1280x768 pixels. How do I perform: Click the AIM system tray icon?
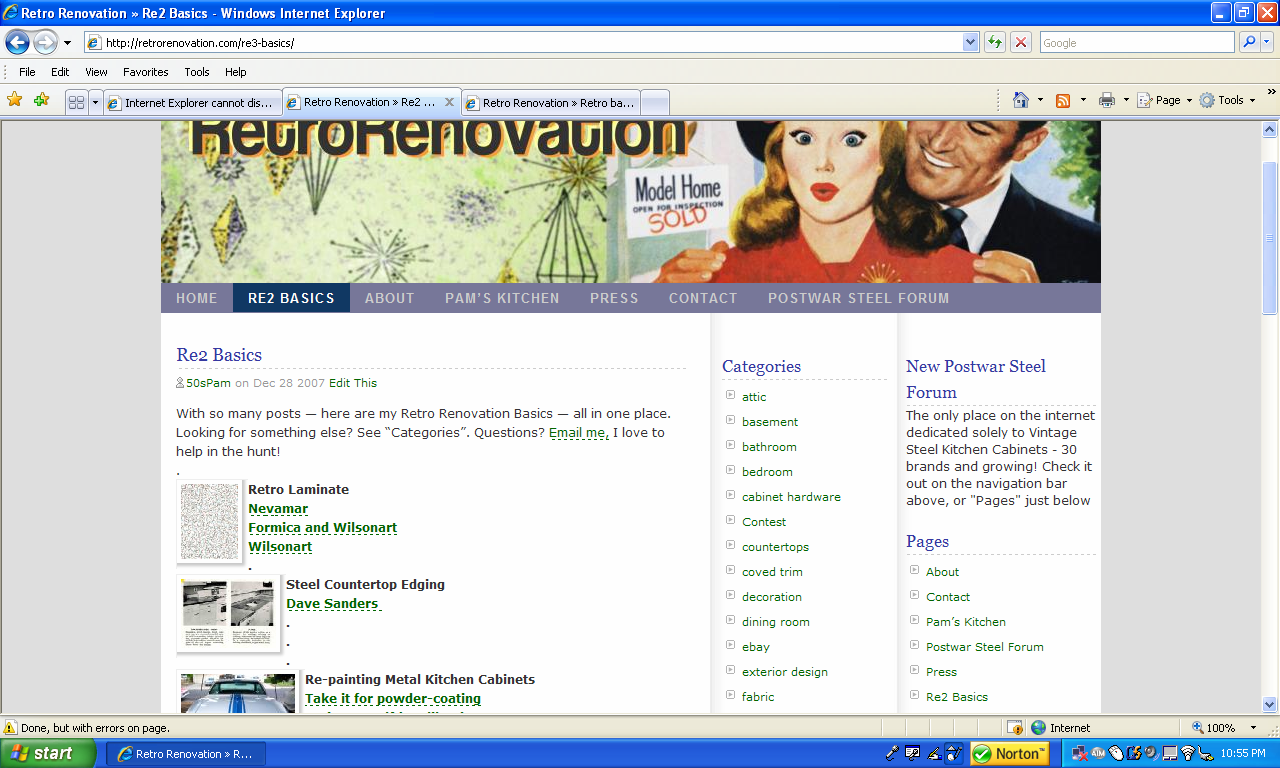tap(1097, 754)
